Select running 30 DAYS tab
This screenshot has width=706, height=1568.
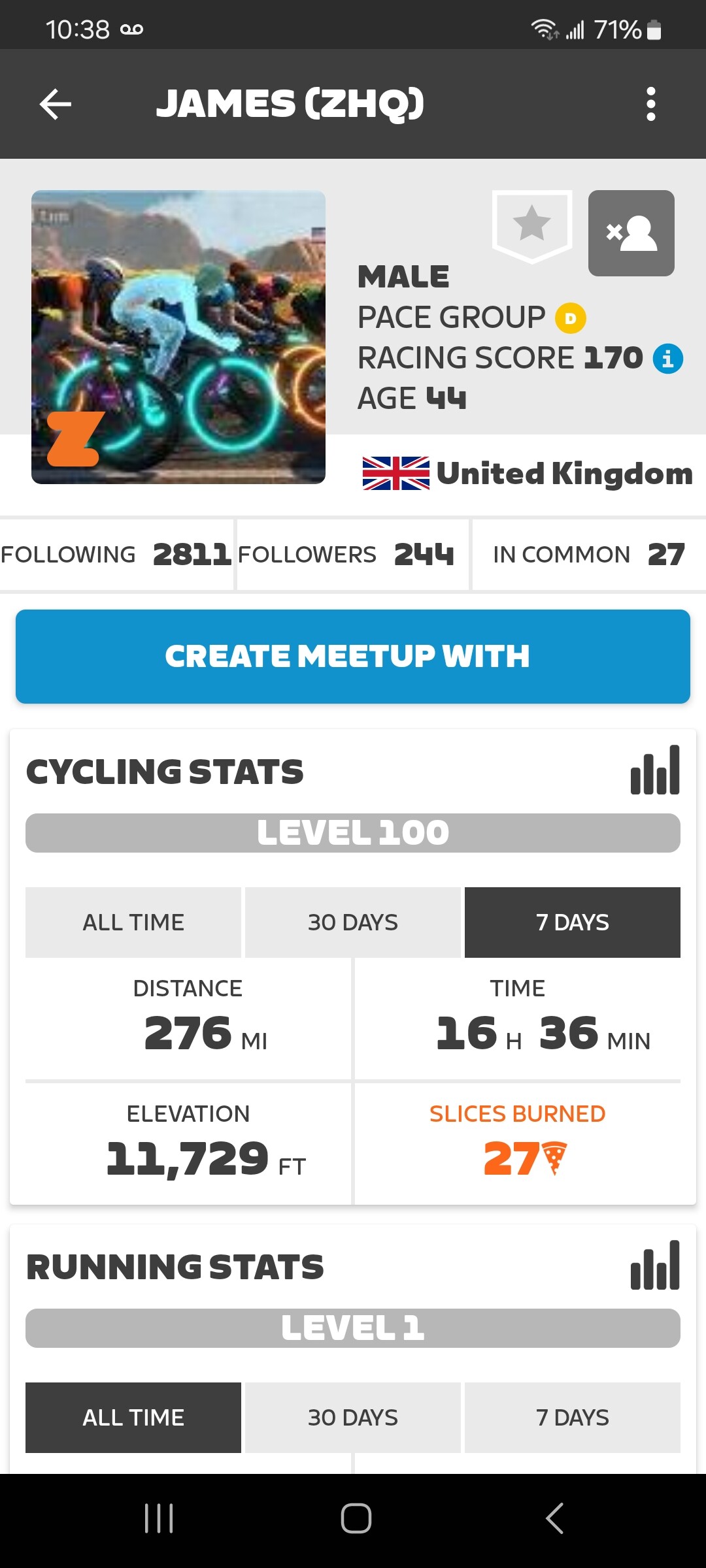click(x=353, y=1418)
